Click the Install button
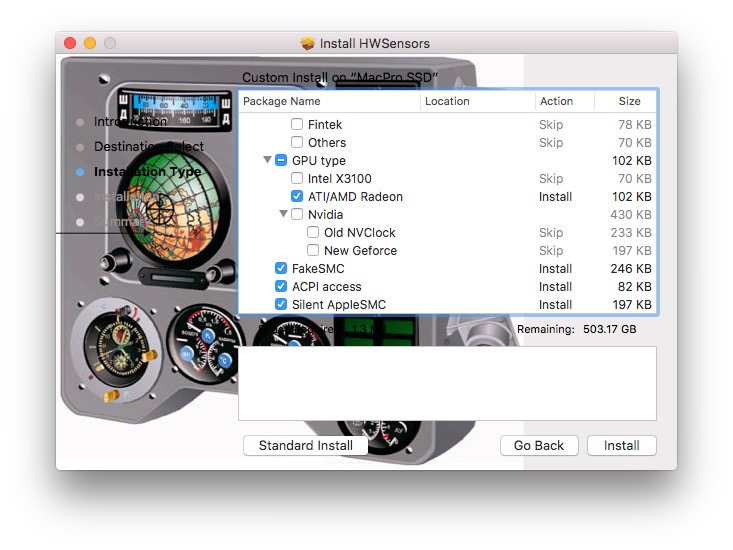The height and width of the screenshot is (550, 733). 622,445
